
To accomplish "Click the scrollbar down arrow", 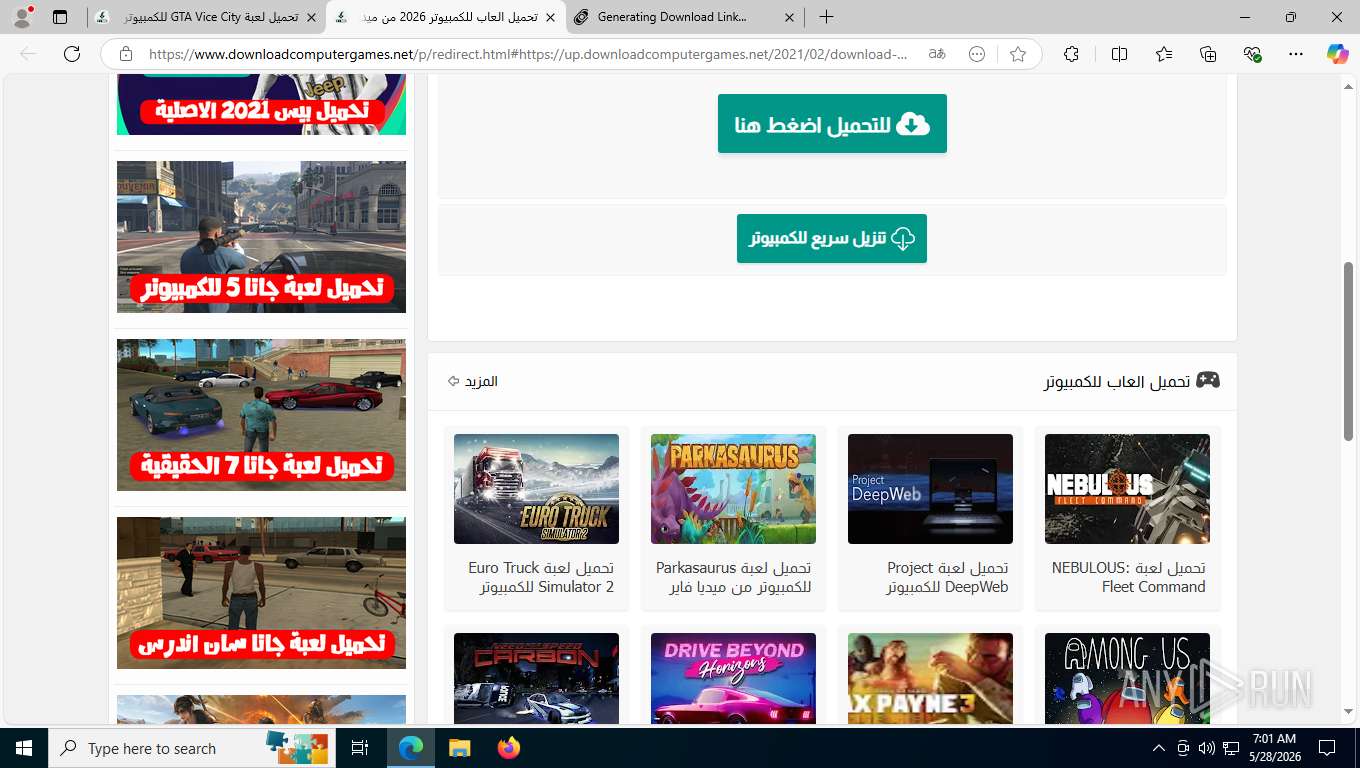I will coord(1348,712).
